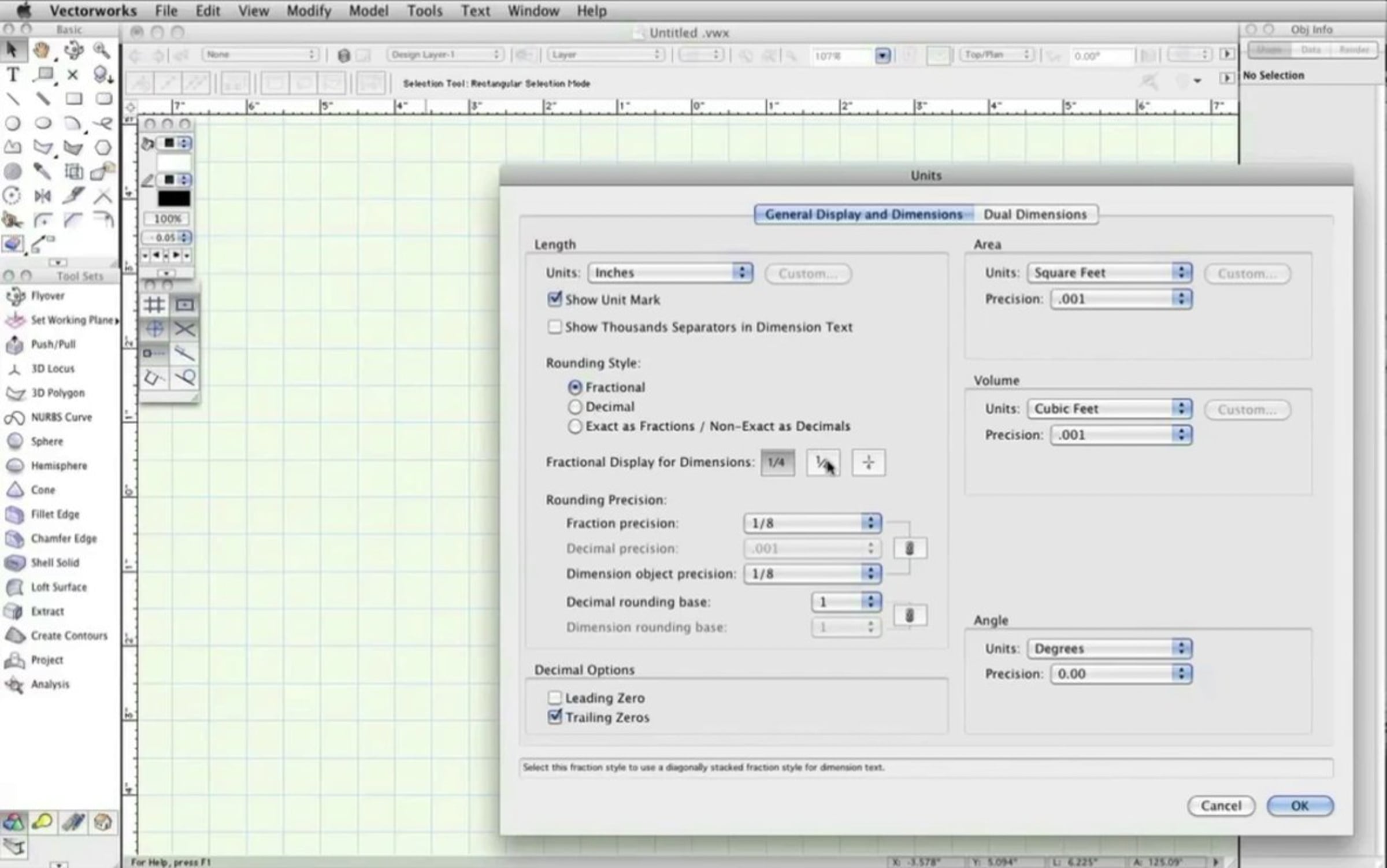Open the Length Units dropdown
Screen dimensions: 1387x868
(670, 273)
